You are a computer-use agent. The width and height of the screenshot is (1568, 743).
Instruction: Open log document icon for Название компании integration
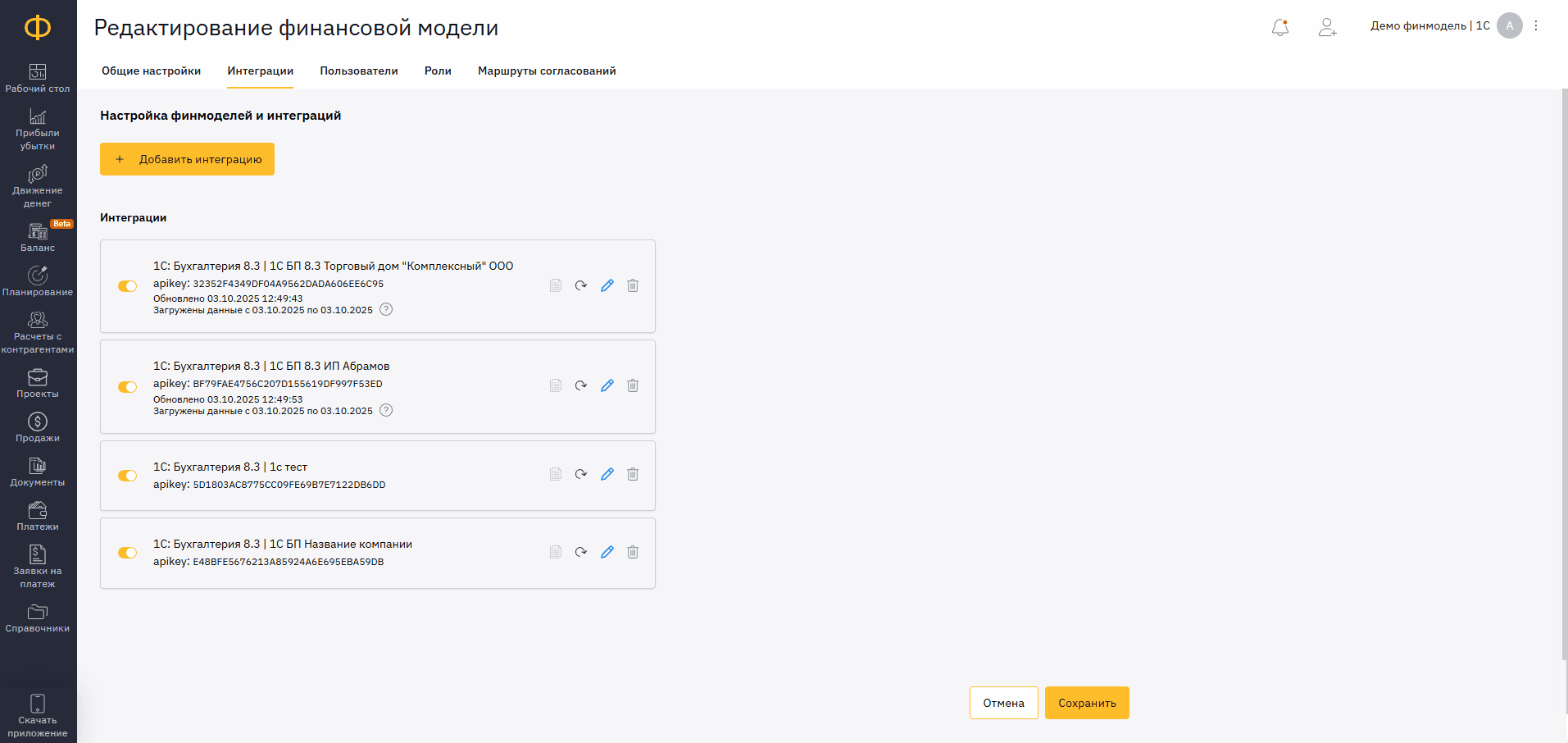tap(556, 552)
